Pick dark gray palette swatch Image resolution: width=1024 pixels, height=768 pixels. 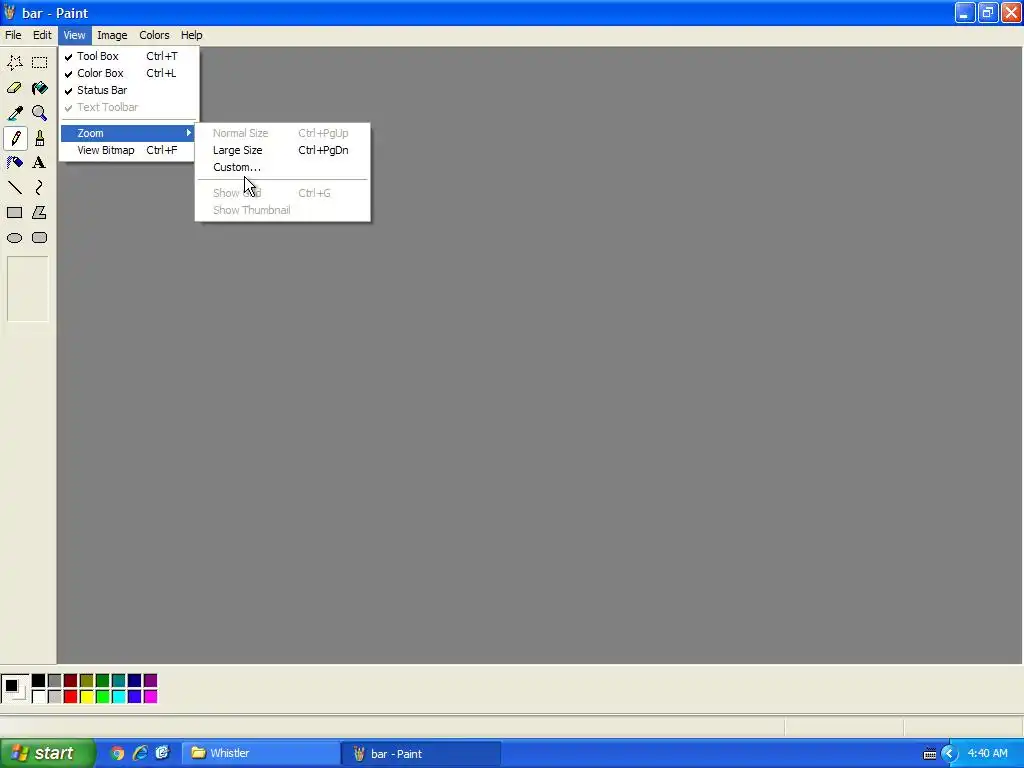(55, 681)
